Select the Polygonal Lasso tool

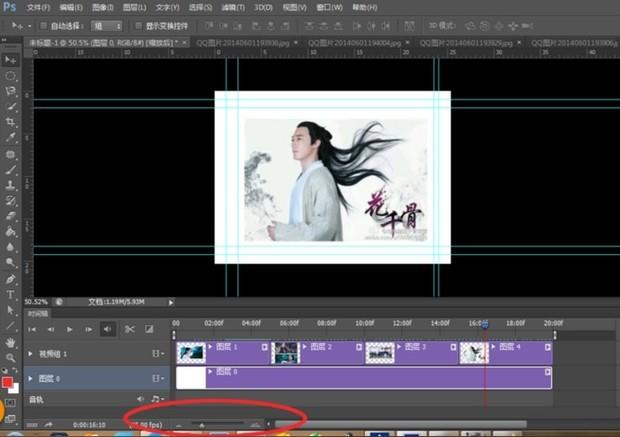11,91
